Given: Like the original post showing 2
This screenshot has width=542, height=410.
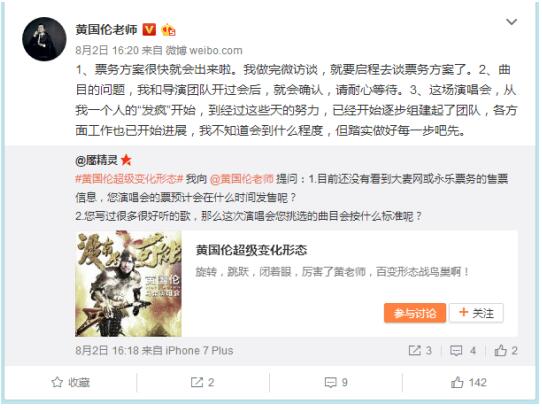Looking at the screenshot, I should coord(506,351).
